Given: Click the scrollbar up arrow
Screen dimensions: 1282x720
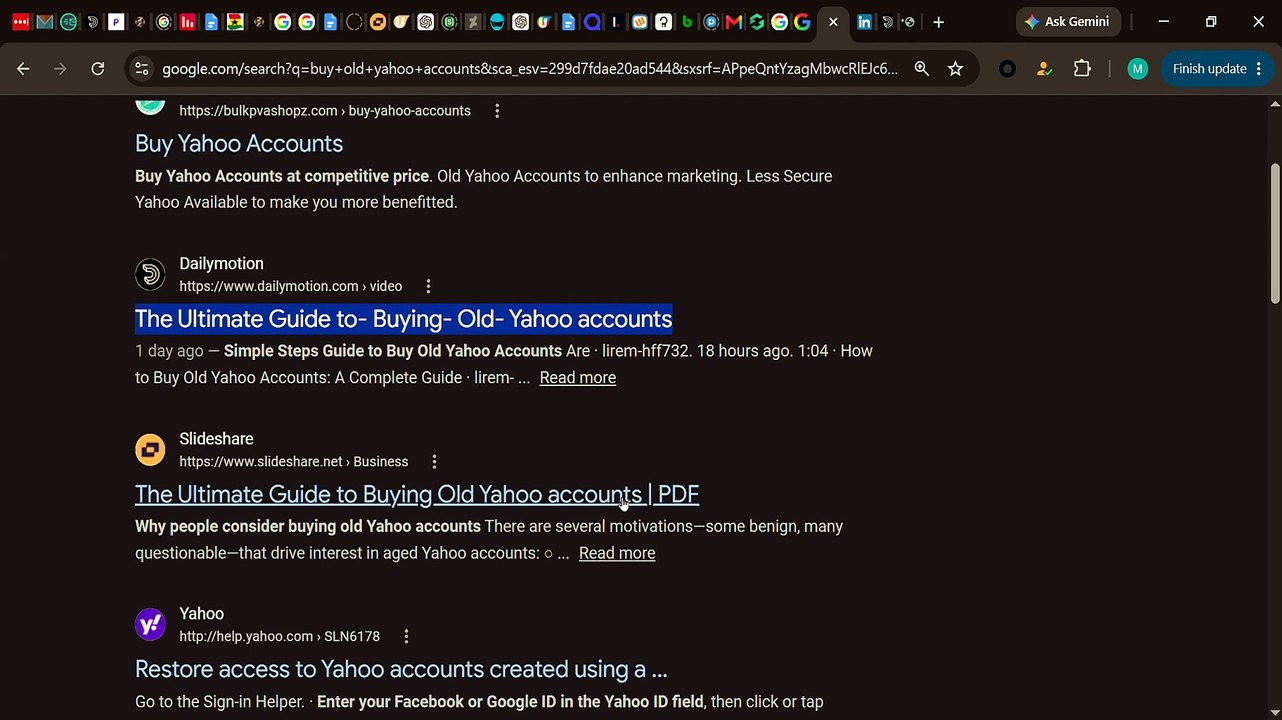Looking at the screenshot, I should (1274, 104).
